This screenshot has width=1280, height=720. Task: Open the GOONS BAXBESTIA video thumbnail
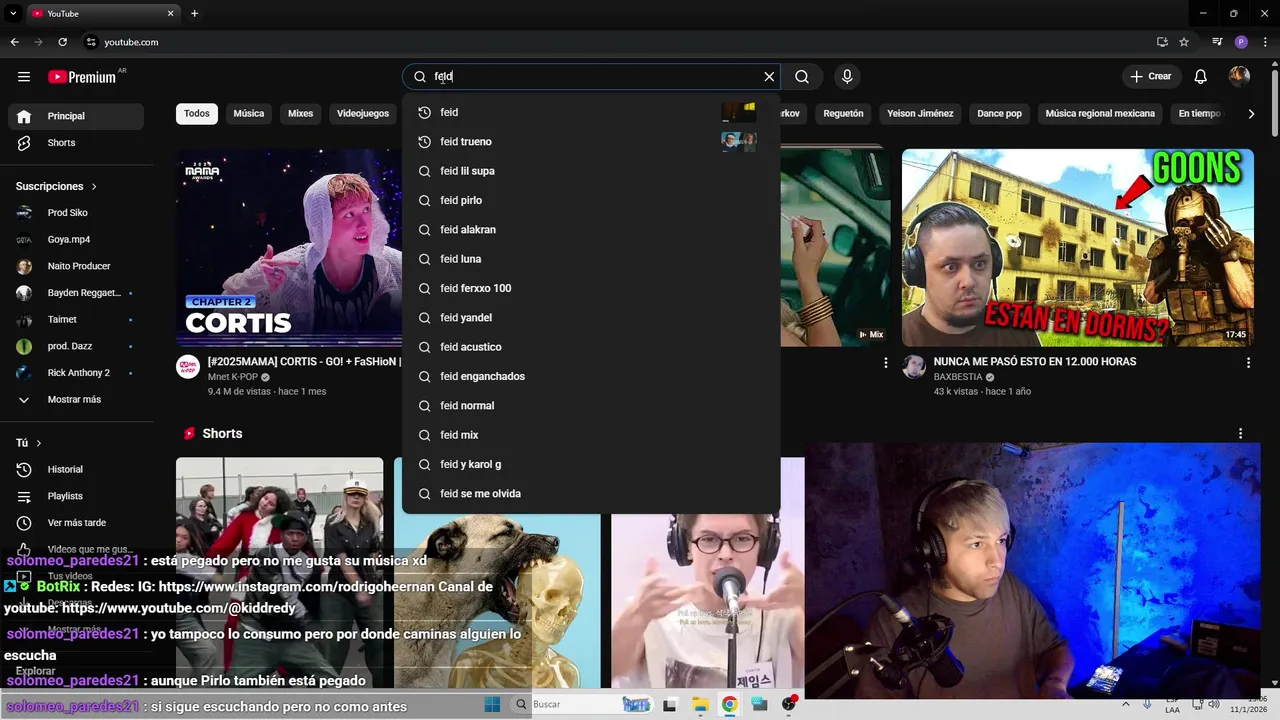pos(1078,248)
